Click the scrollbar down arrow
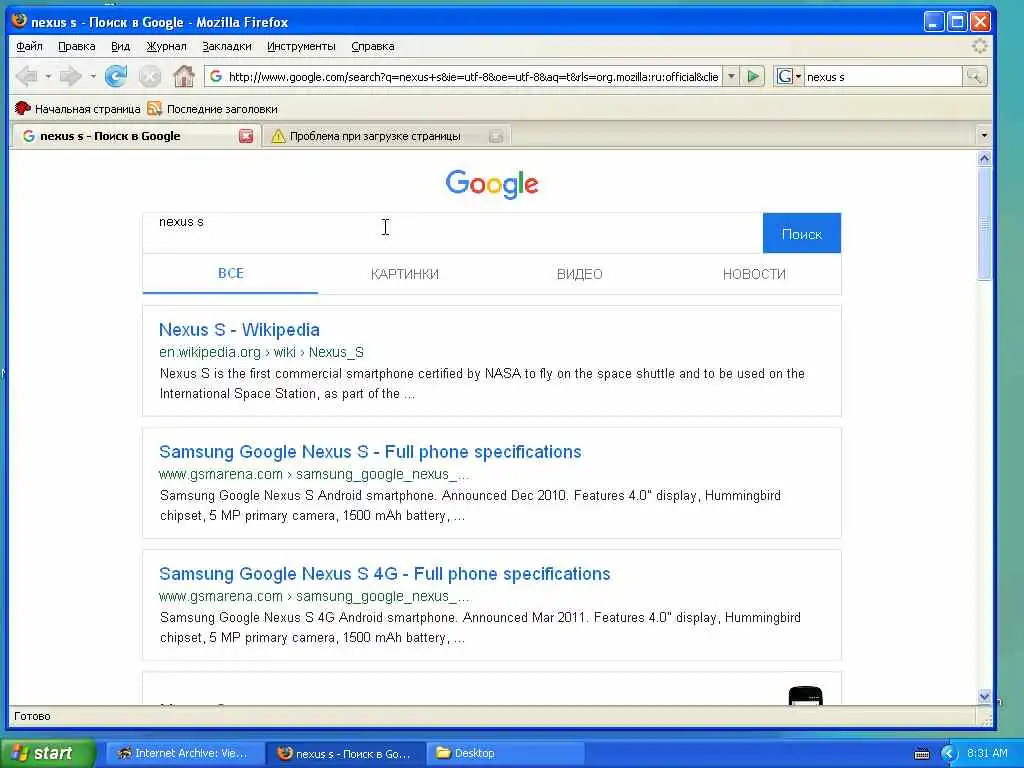1024x768 pixels. (984, 697)
